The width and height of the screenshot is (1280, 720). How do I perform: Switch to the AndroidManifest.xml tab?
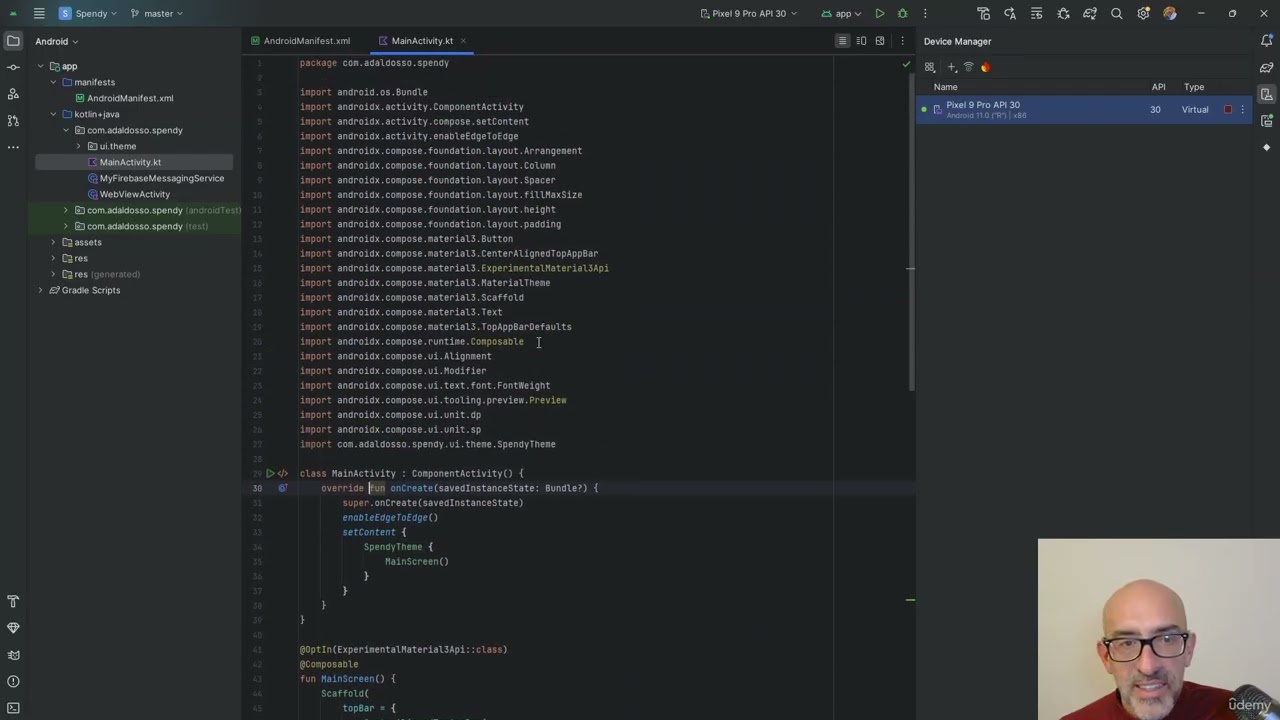click(x=301, y=41)
